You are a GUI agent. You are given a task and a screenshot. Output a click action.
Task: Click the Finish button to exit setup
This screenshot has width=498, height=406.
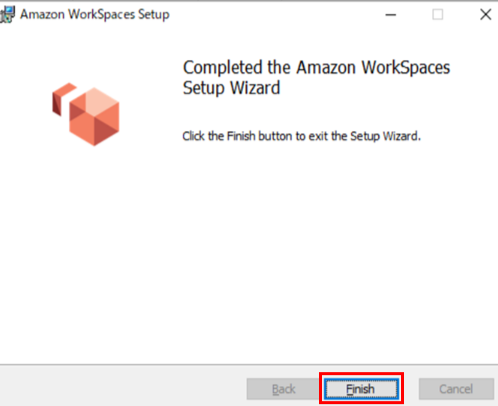tap(362, 389)
